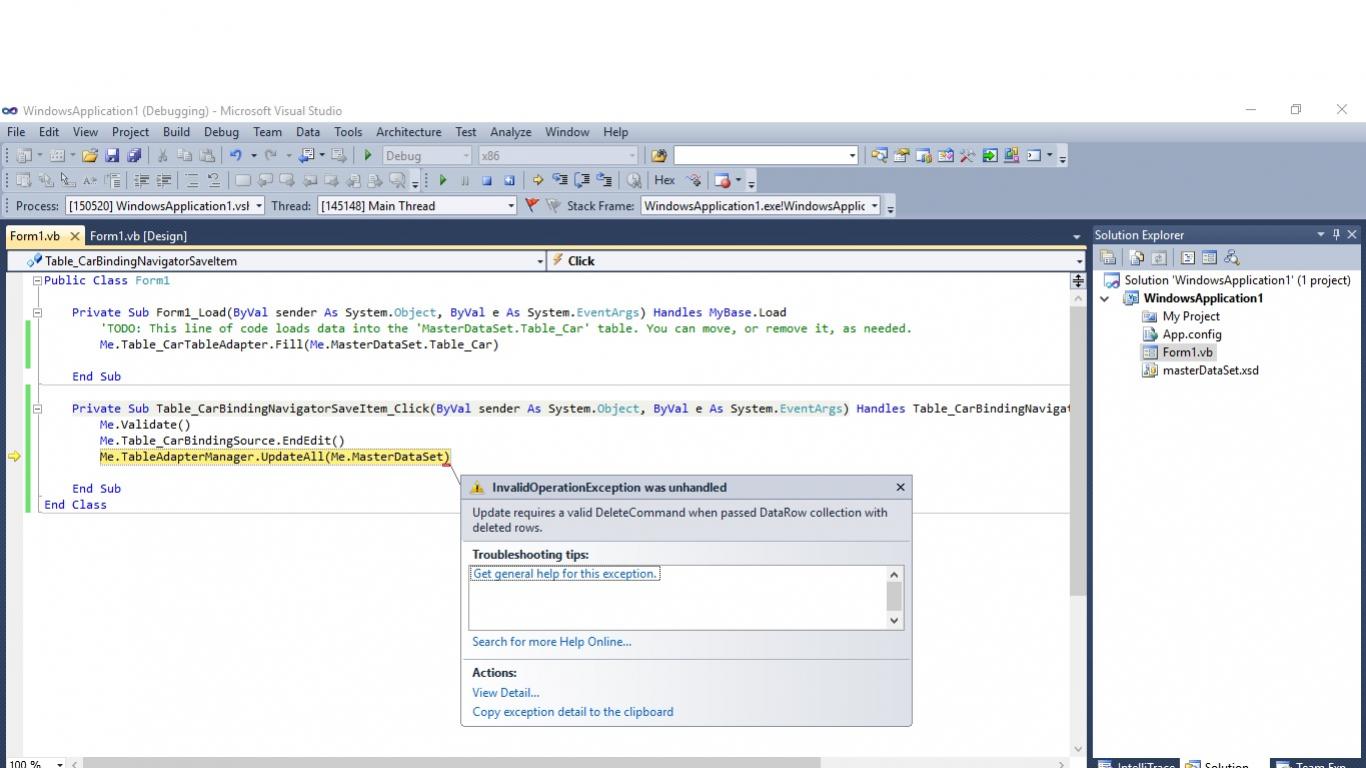This screenshot has height=768, width=1366.
Task: Click Solution Explorer Show All Files icon
Action: pos(1136,257)
